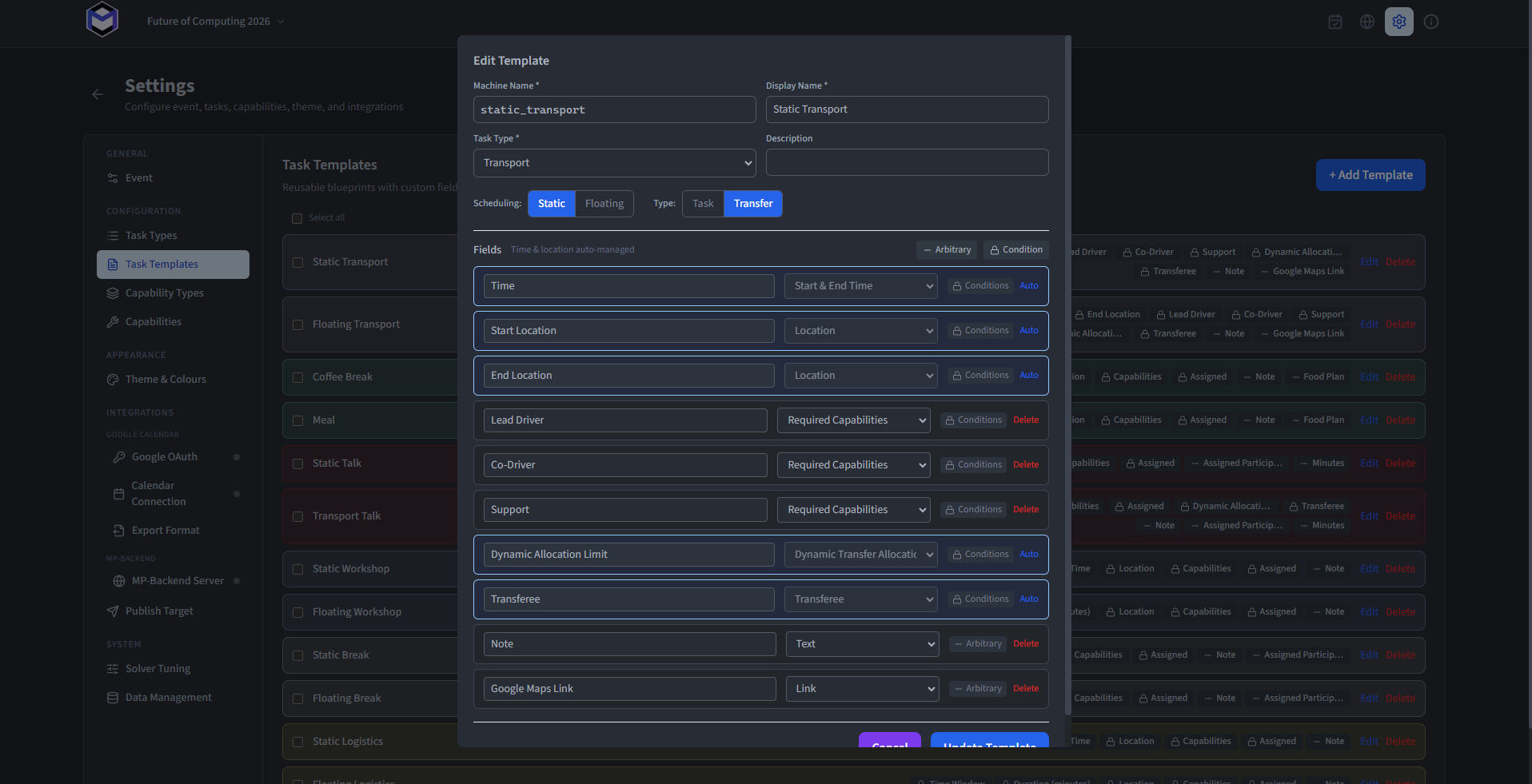Open the Note field Text type dropdown
The width and height of the screenshot is (1532, 784).
point(863,644)
